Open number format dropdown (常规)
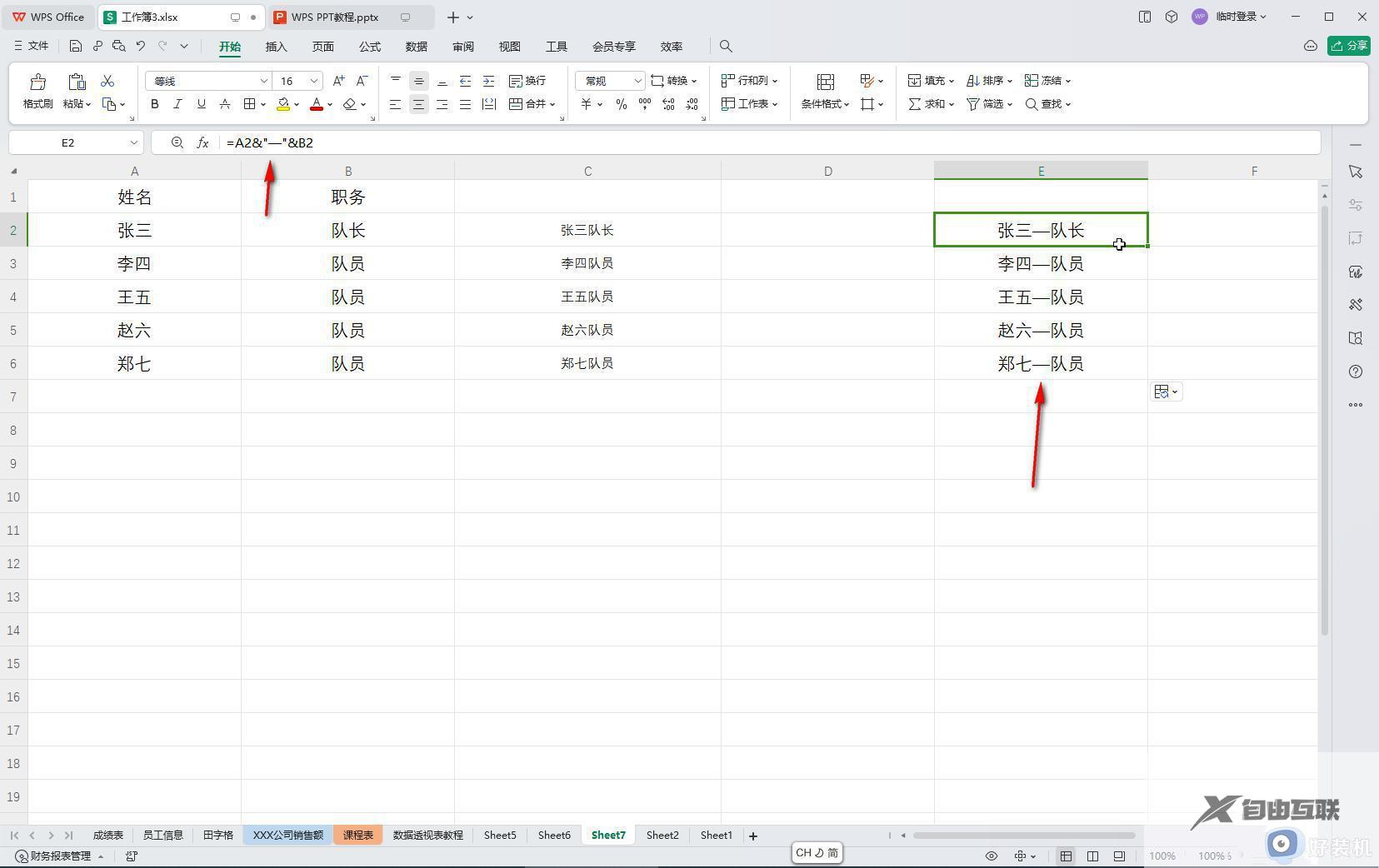 (637, 81)
